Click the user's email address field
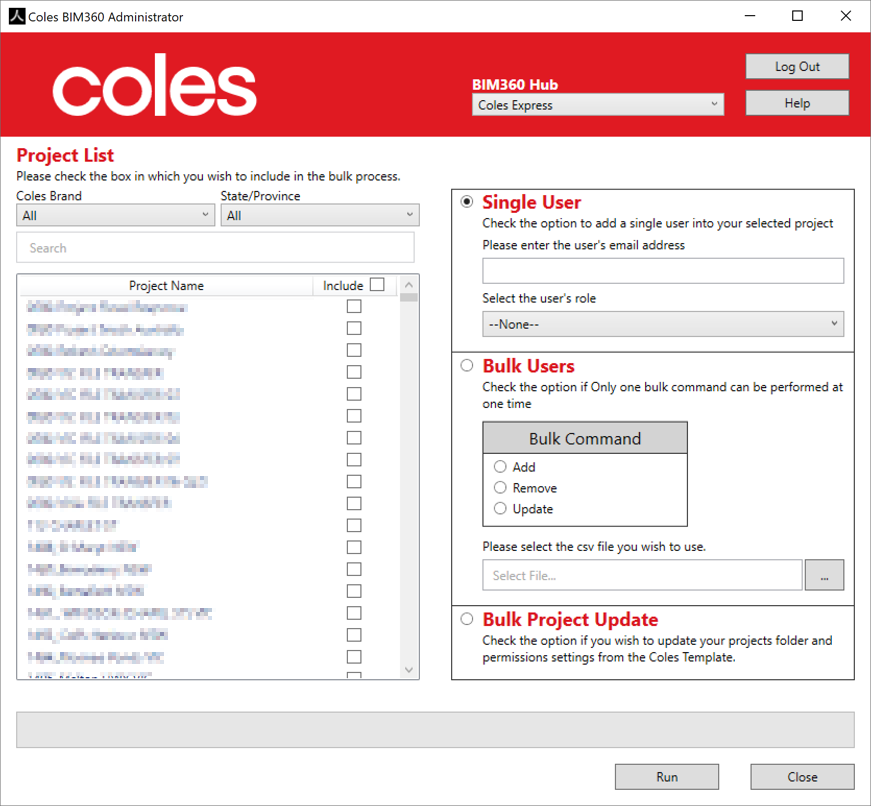This screenshot has width=871, height=806. click(x=663, y=271)
